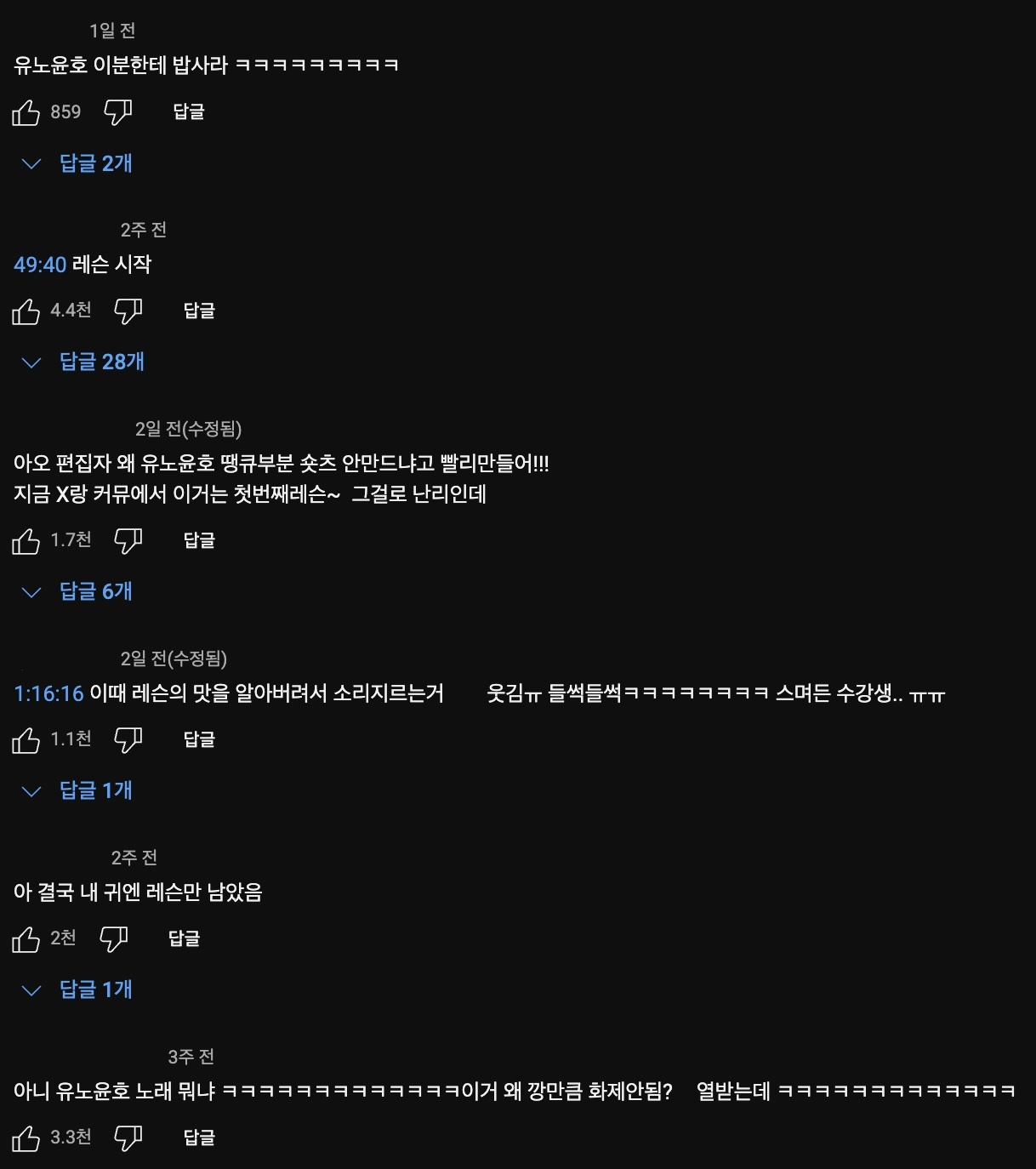The width and height of the screenshot is (1036, 1169).
Task: Reply to the 3.3천-like comment via 답글
Action: pos(199,1138)
